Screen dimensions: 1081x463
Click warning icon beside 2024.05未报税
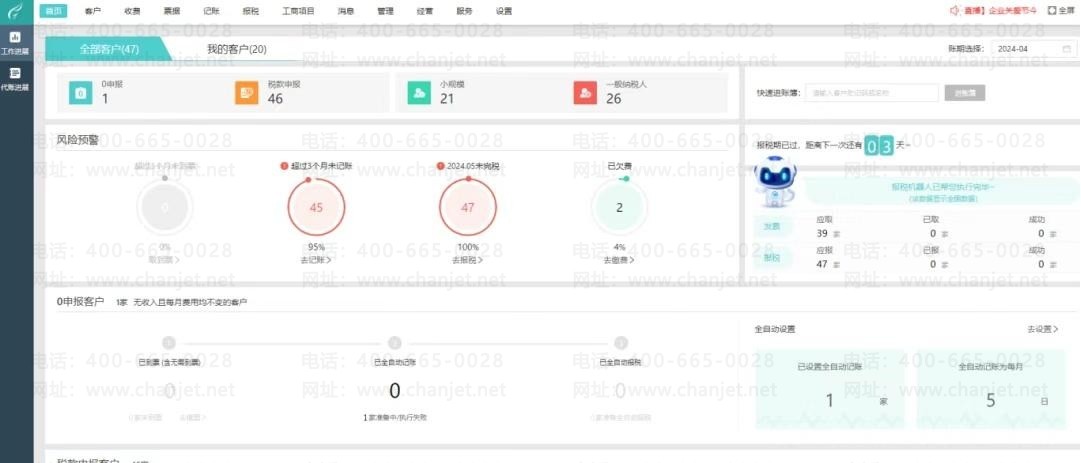pyautogui.click(x=440, y=166)
